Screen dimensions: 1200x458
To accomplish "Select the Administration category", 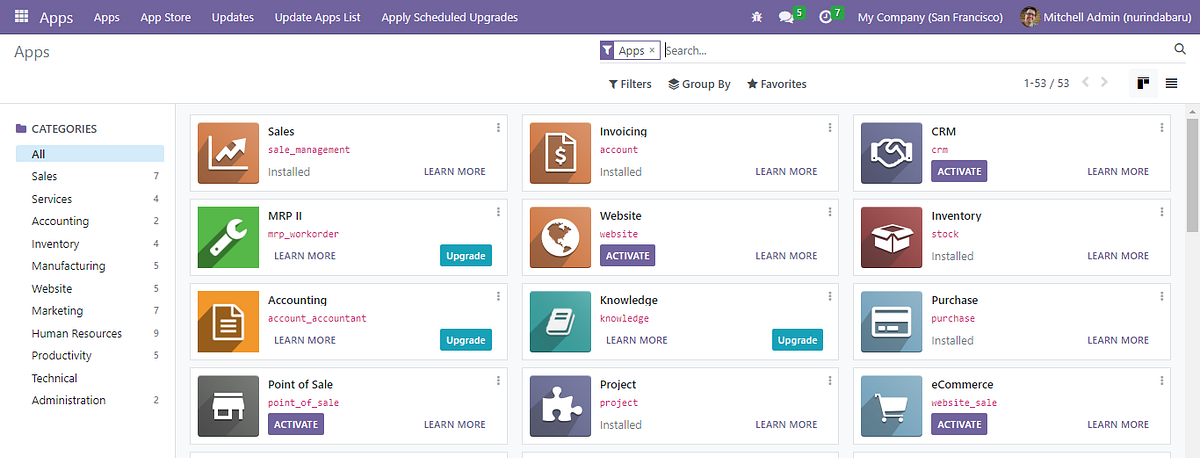I will click(90, 400).
